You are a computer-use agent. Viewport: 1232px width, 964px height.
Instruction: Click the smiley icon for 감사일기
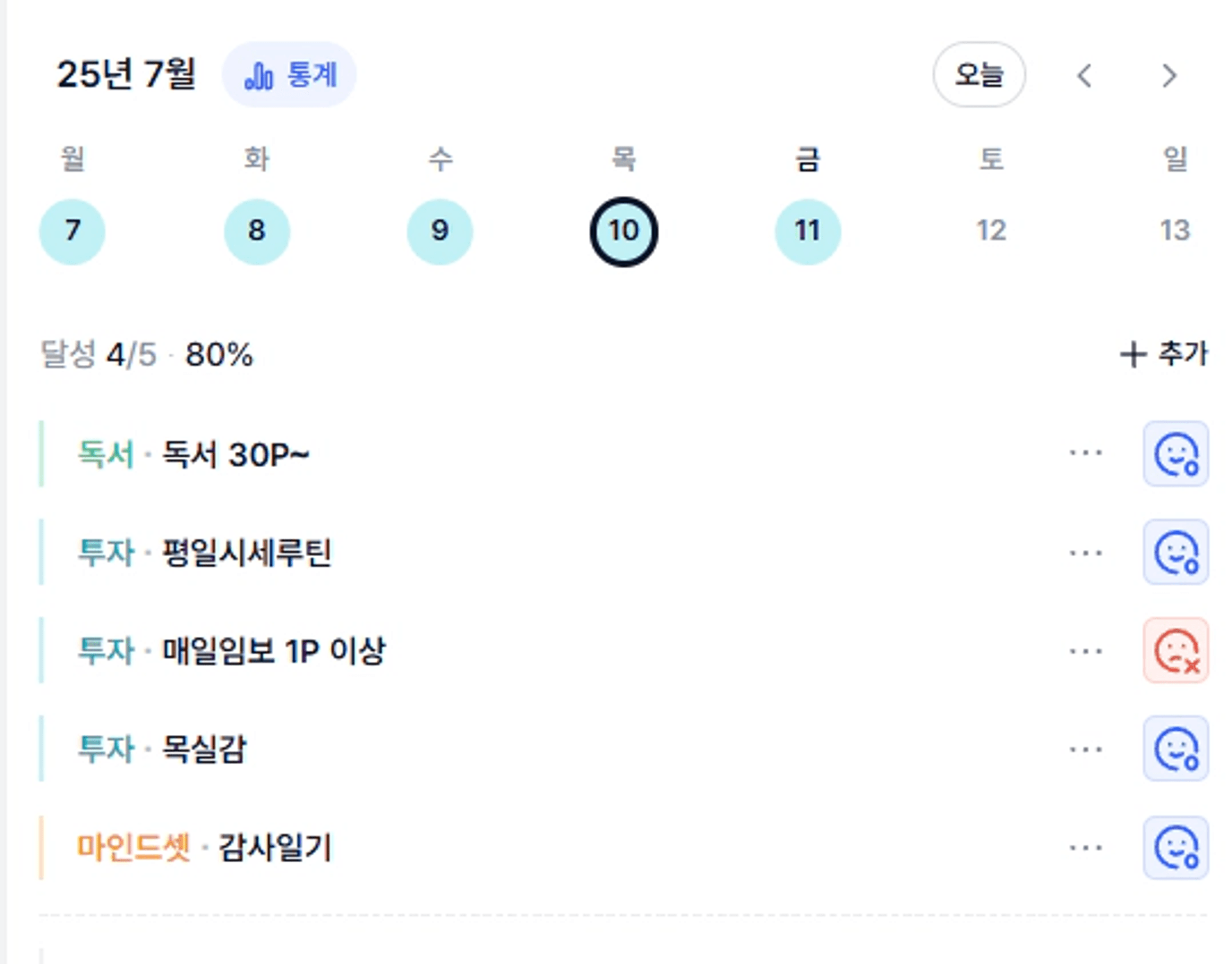click(1176, 847)
